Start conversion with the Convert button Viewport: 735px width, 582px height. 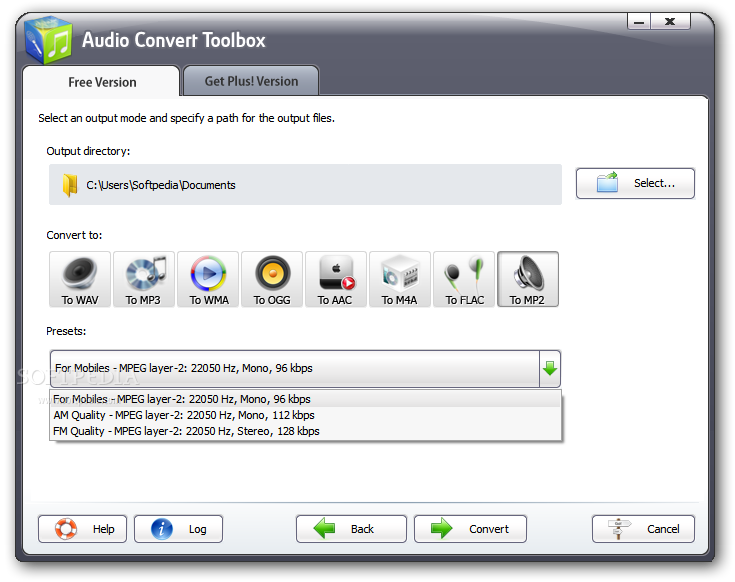click(470, 529)
